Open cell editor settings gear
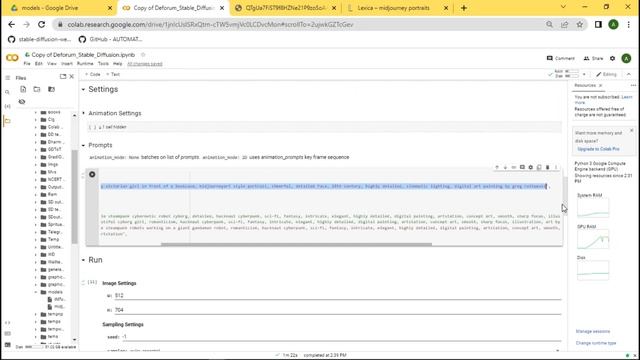Viewport: 640px width, 360px height. tap(531, 167)
